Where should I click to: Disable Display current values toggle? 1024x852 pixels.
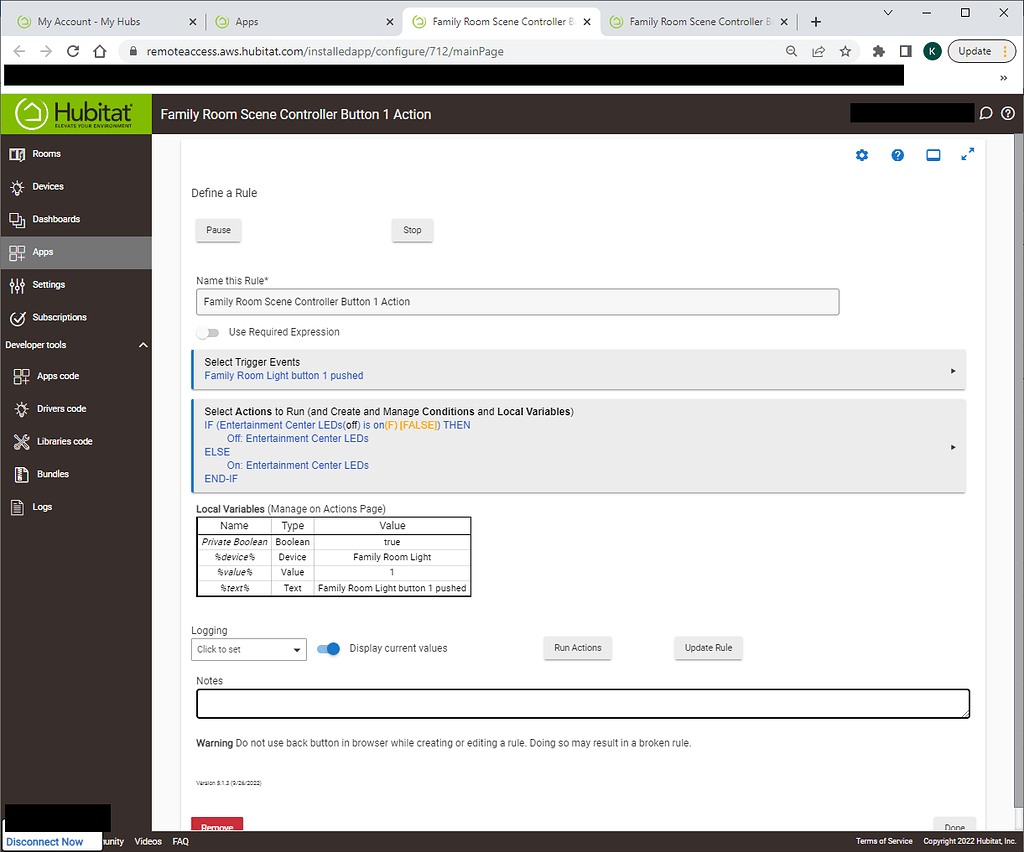pyautogui.click(x=328, y=648)
